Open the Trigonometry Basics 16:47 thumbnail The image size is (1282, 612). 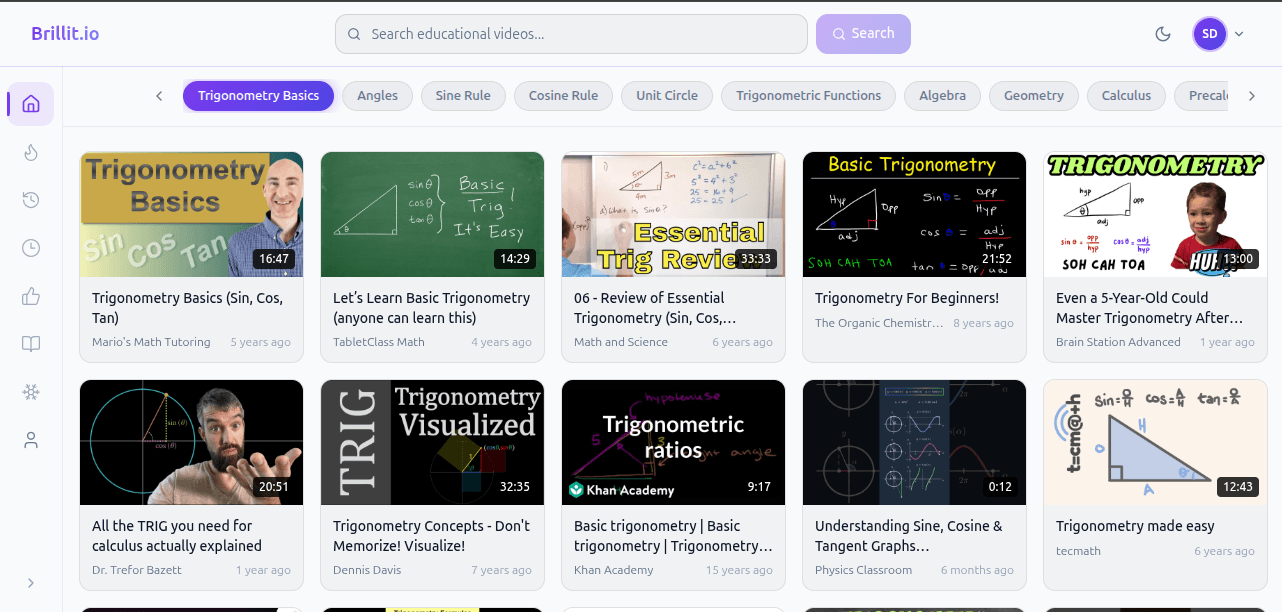tap(192, 214)
